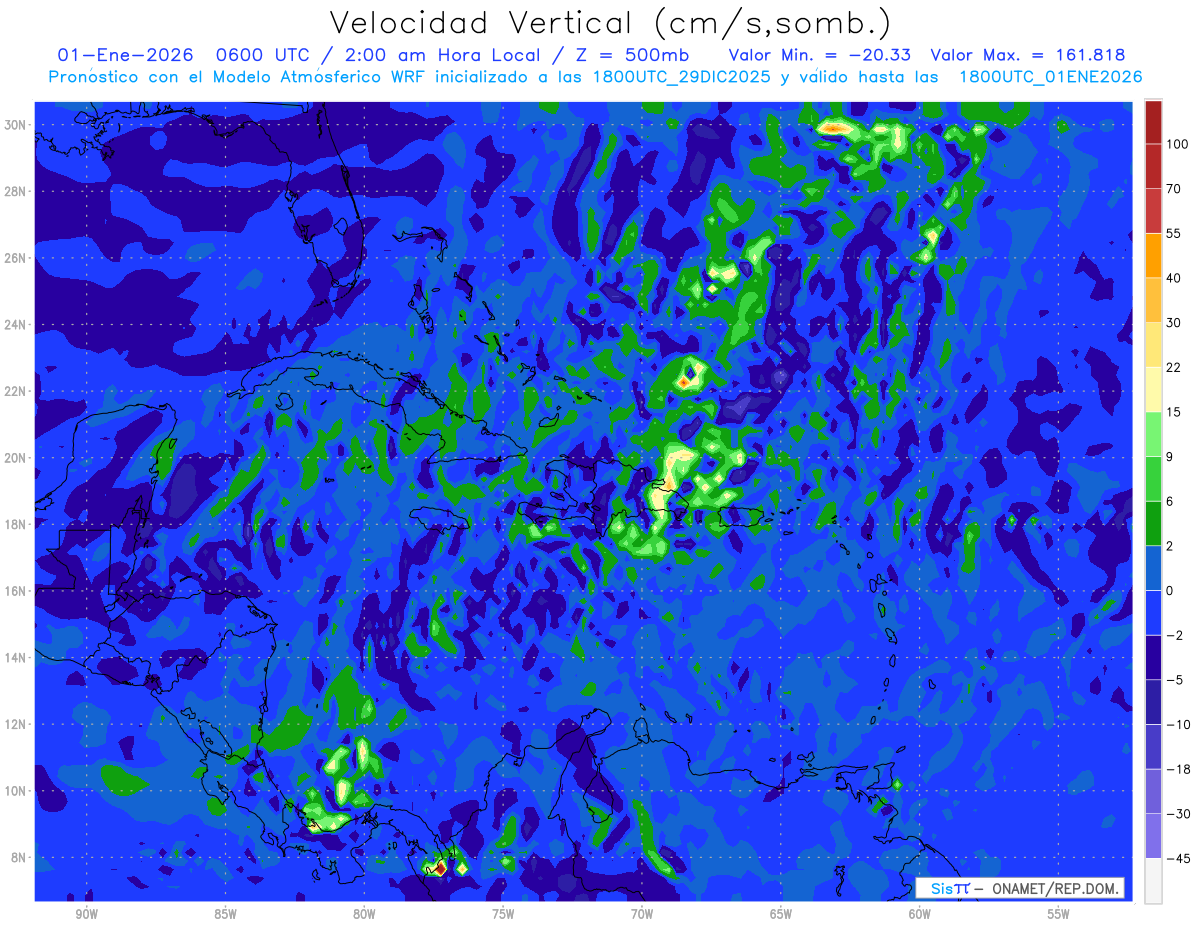Click the colorbar value label '-10'

pyautogui.click(x=1177, y=724)
